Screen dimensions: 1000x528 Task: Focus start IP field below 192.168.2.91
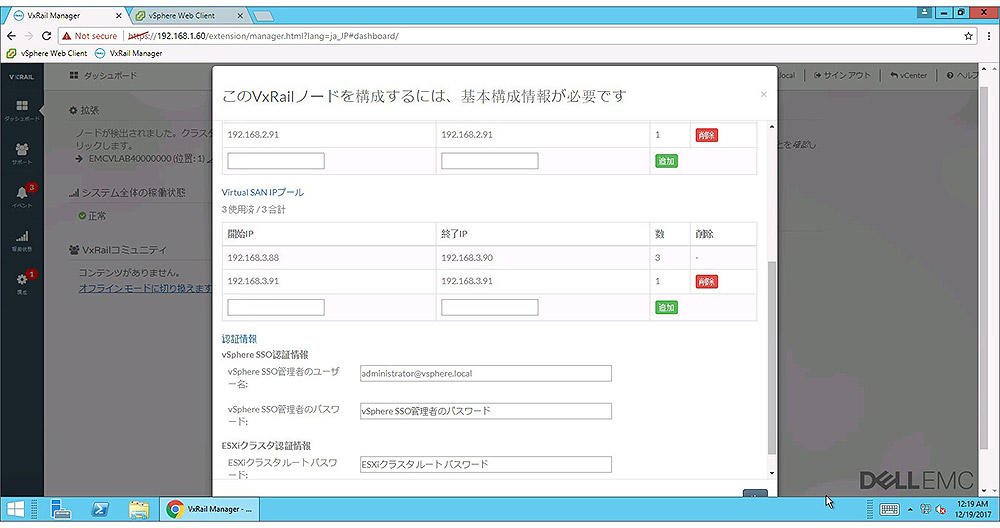pyautogui.click(x=276, y=161)
